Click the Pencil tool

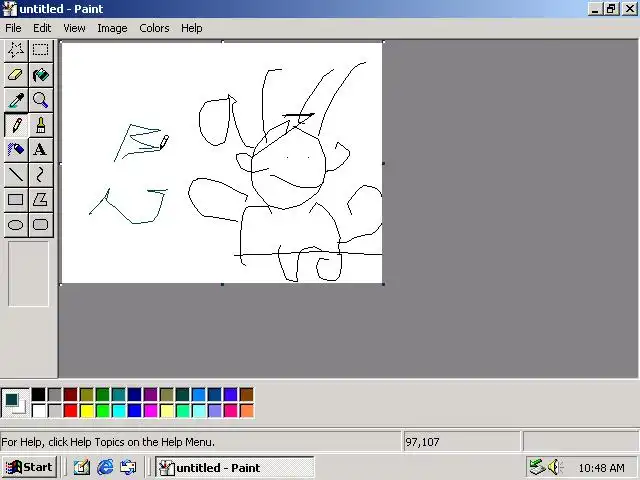[x=16, y=125]
